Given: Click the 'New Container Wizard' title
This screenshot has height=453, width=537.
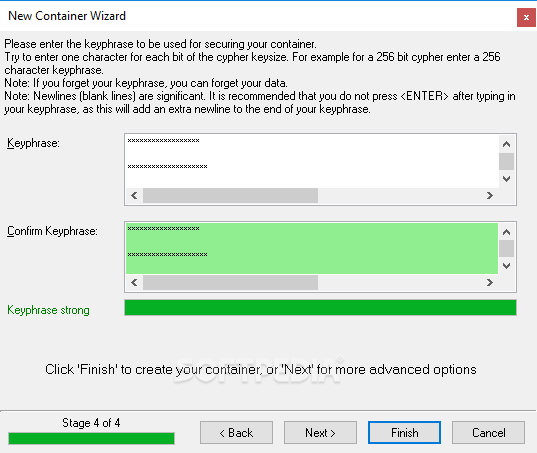Looking at the screenshot, I should coord(67,16).
